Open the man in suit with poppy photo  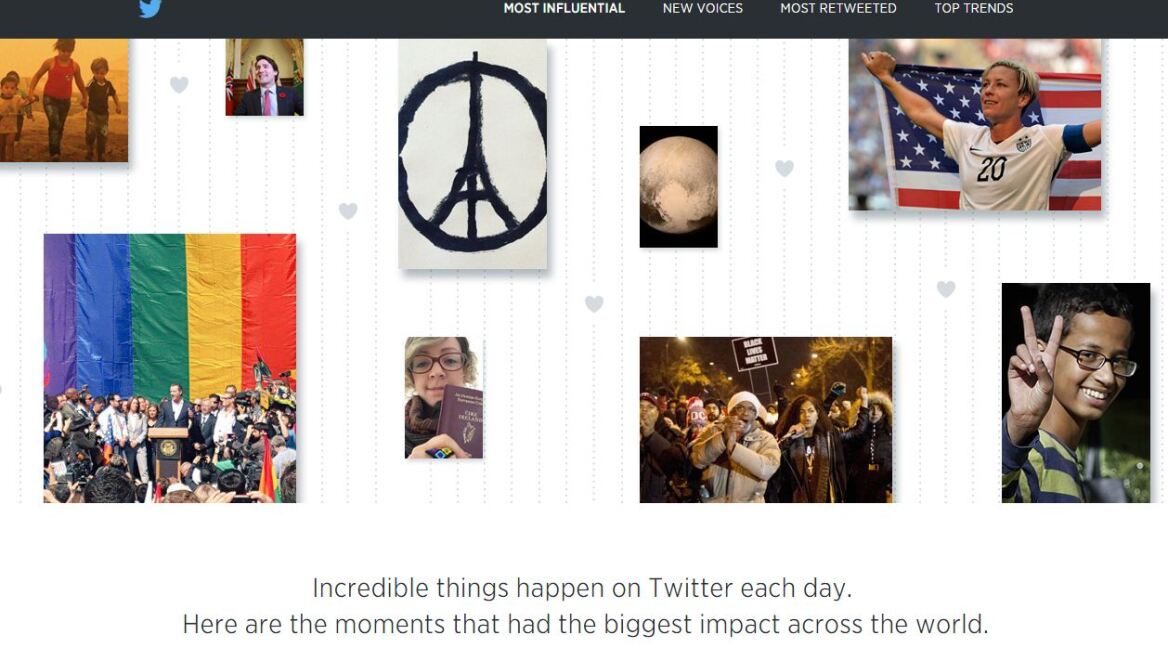tap(264, 77)
